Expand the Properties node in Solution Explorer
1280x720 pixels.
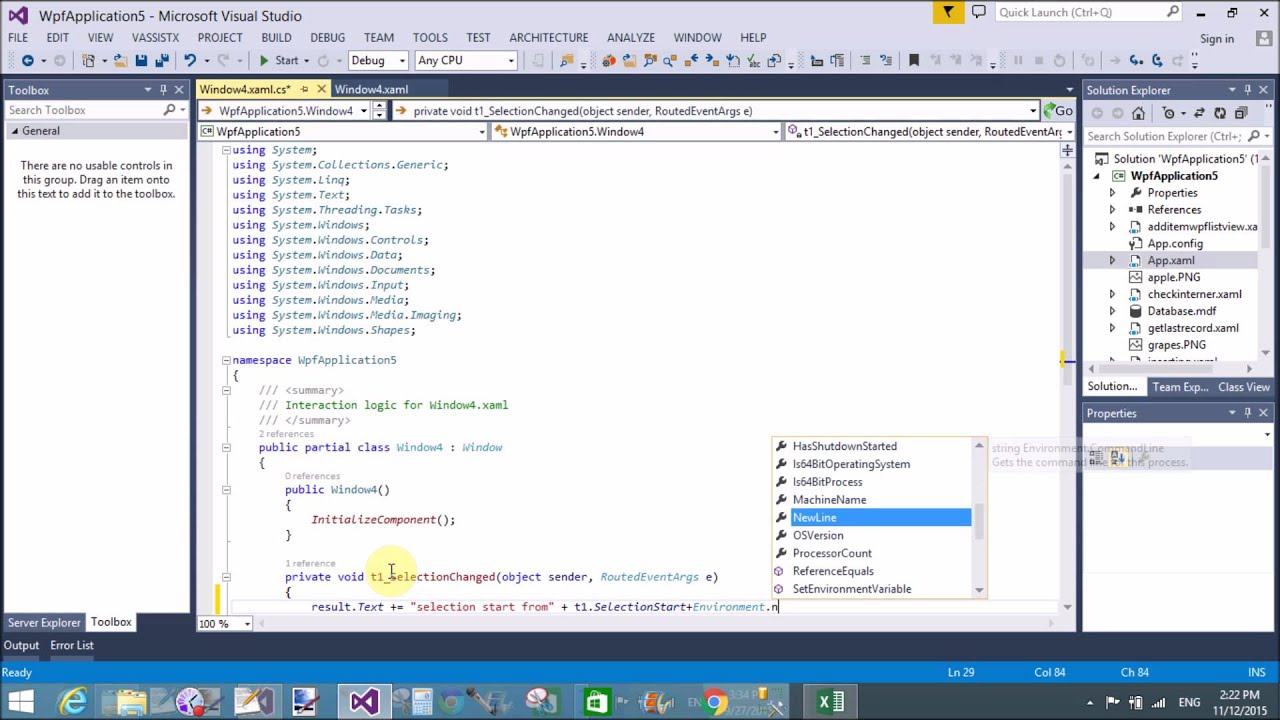[1112, 193]
